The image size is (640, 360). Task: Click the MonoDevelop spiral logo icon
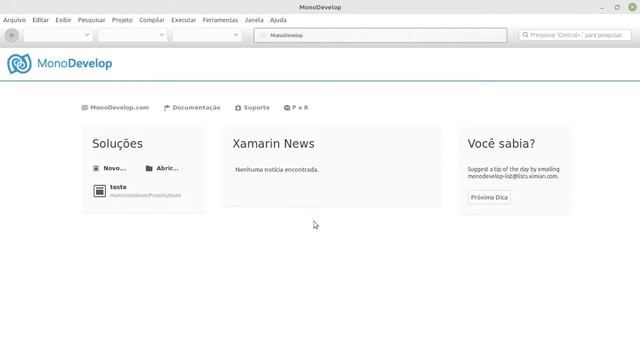19,64
